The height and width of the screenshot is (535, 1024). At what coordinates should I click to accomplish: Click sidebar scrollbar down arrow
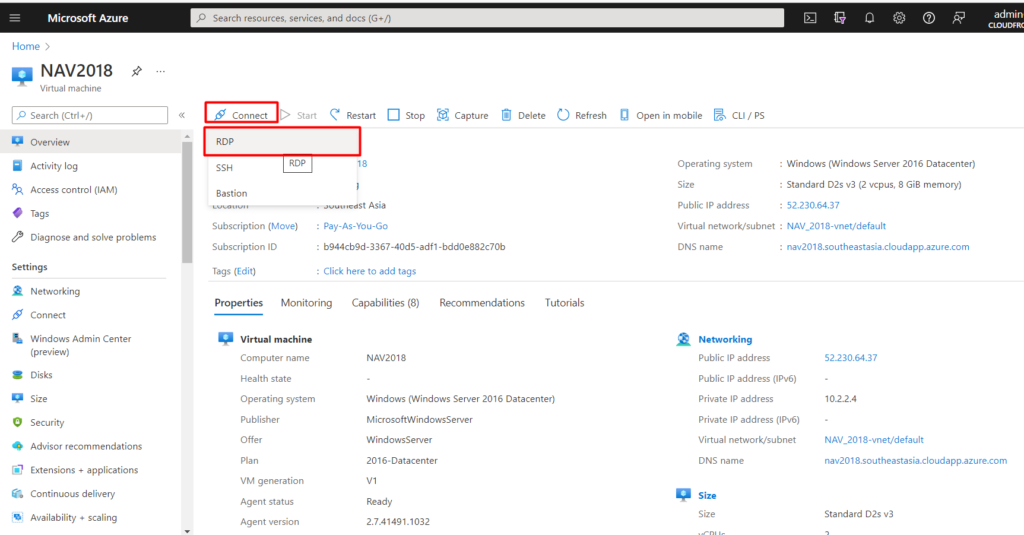pyautogui.click(x=187, y=531)
